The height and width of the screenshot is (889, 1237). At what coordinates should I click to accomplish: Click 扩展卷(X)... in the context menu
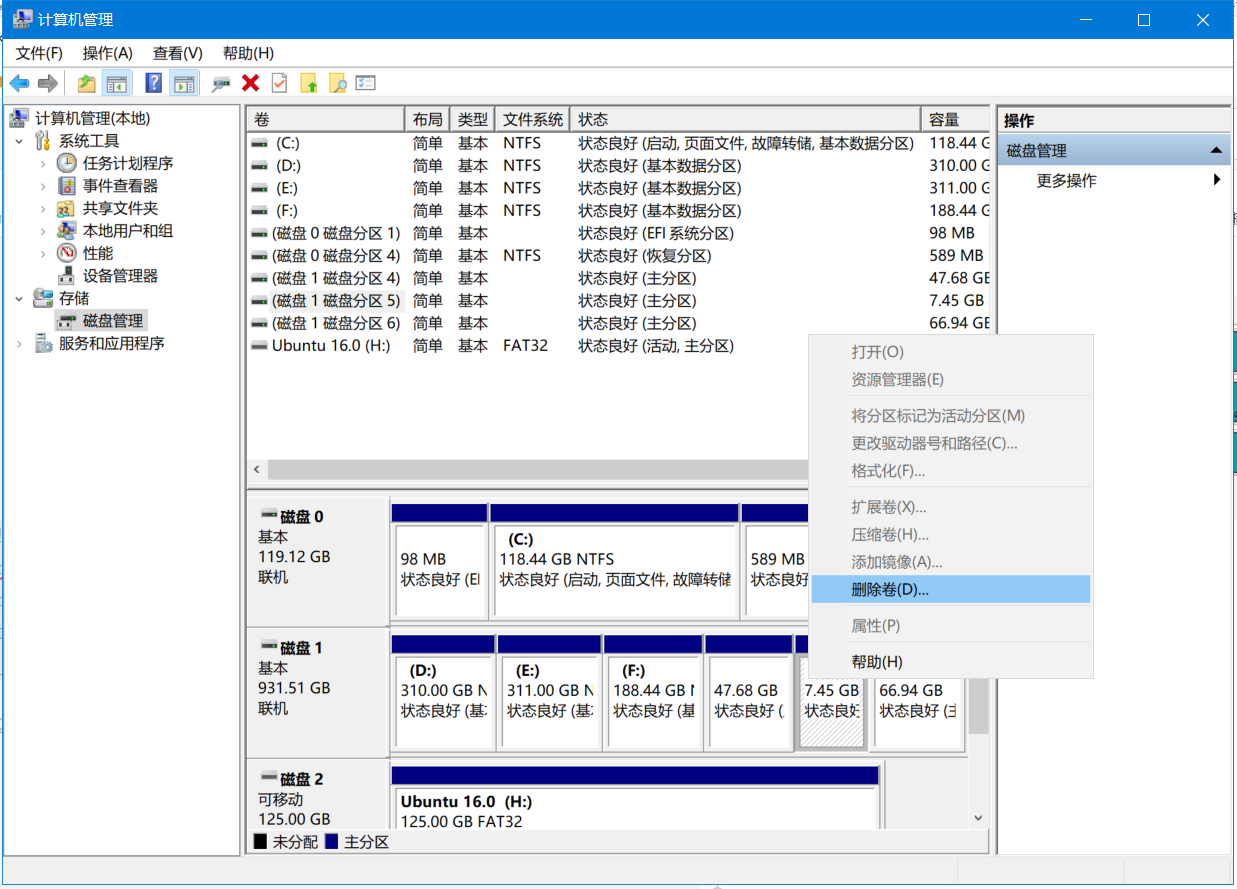coord(950,507)
